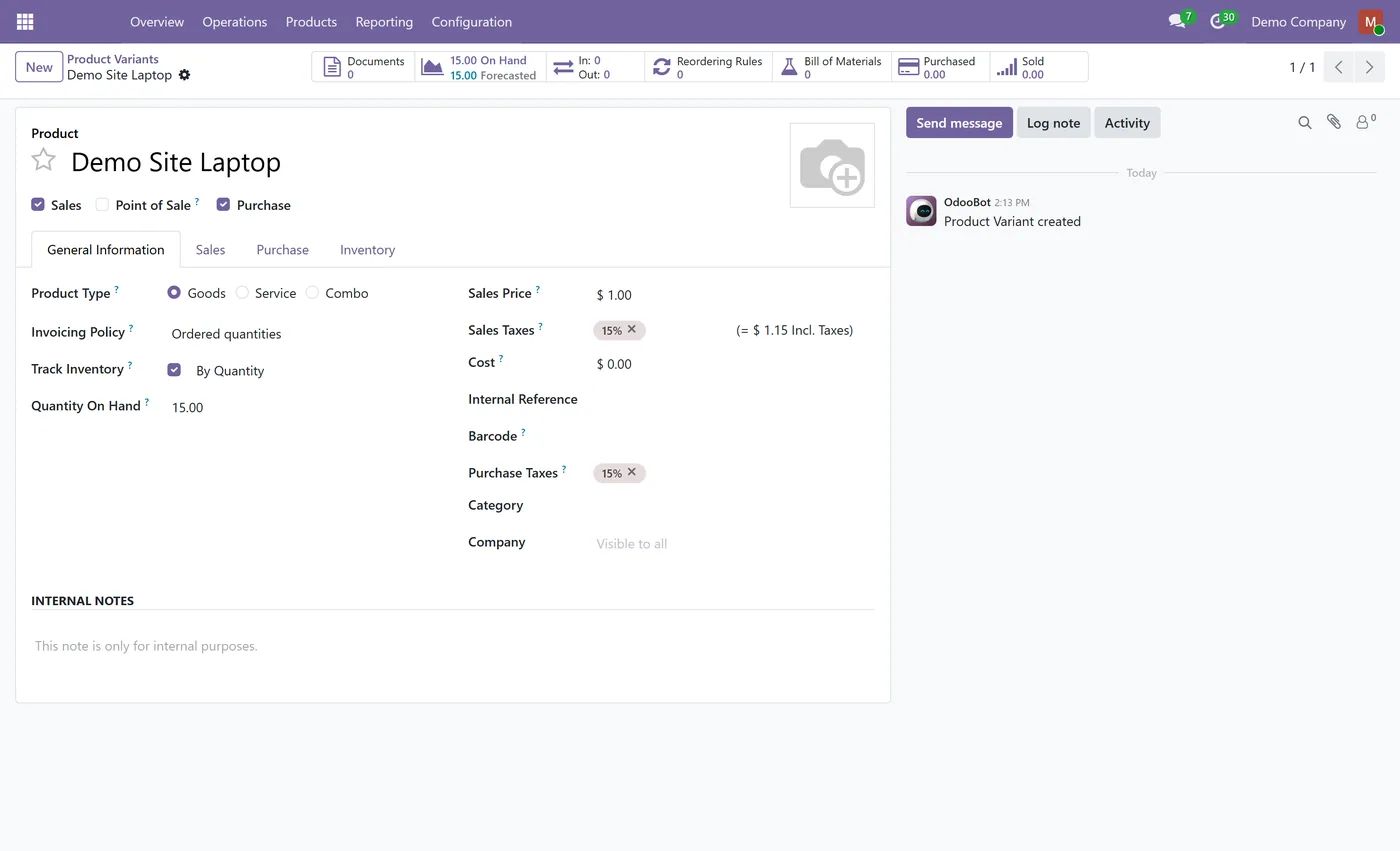This screenshot has width=1400, height=851.
Task: Open the Bill of Materials stat button
Action: (831, 67)
